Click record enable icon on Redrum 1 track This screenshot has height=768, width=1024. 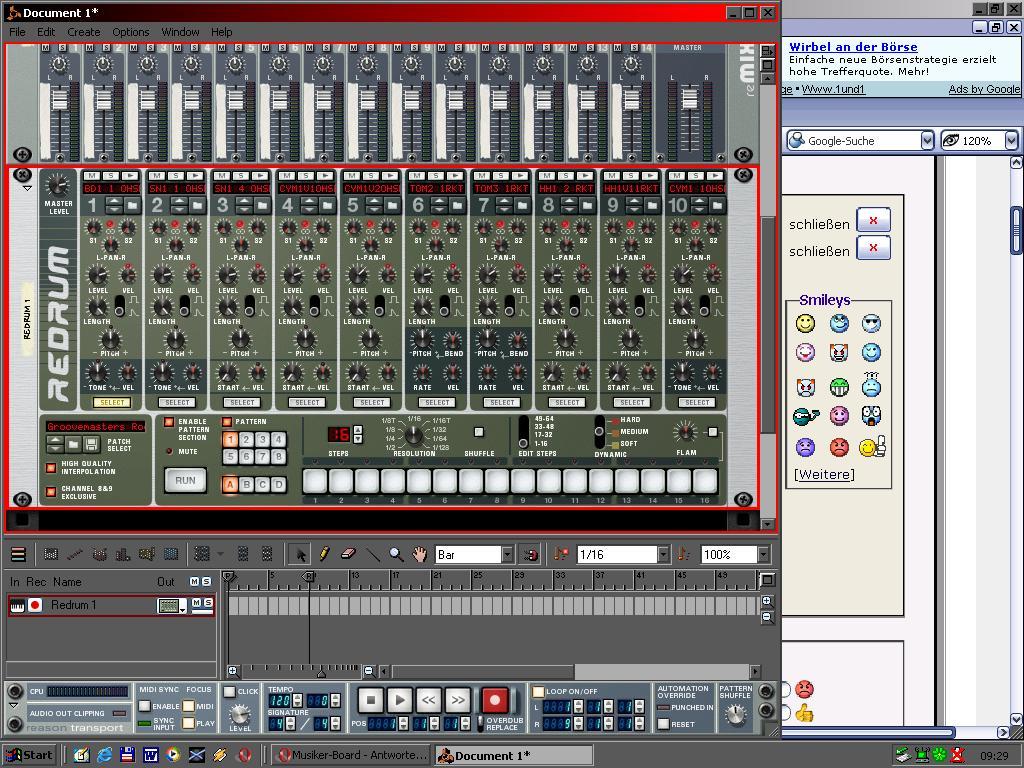coord(35,605)
